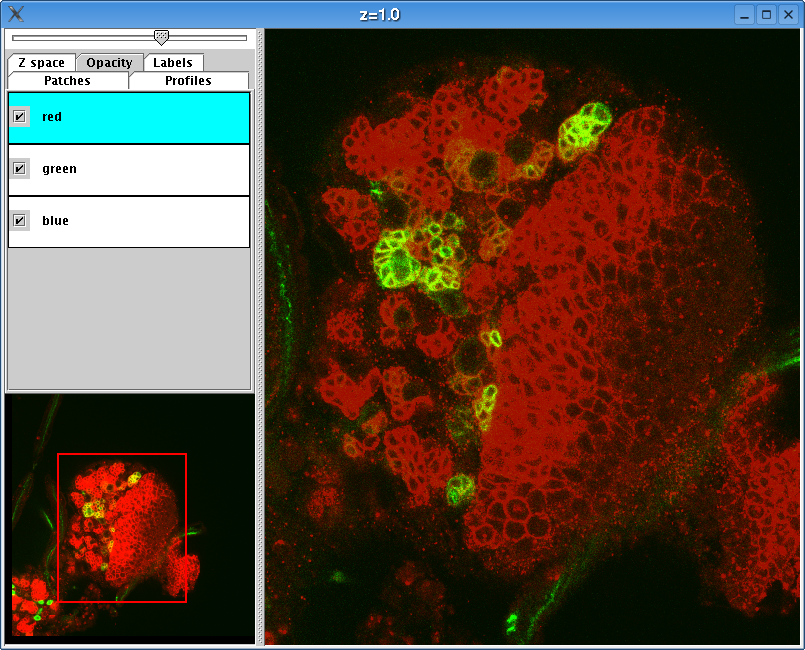Maximize the z=1.0 window
Image resolution: width=805 pixels, height=650 pixels.
click(766, 15)
